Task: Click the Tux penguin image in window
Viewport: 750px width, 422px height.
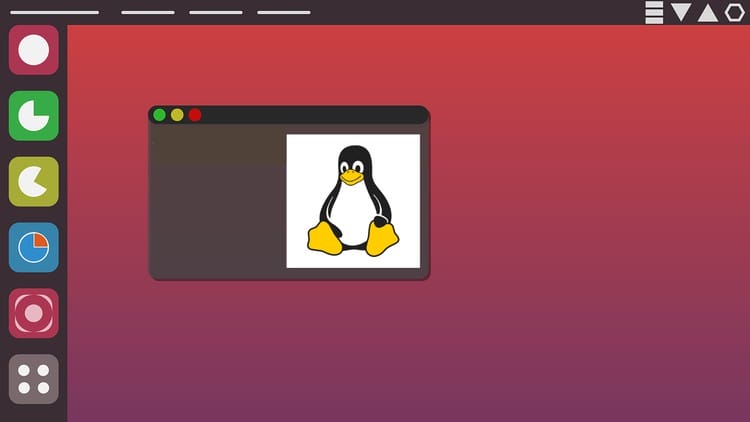Action: pyautogui.click(x=353, y=200)
